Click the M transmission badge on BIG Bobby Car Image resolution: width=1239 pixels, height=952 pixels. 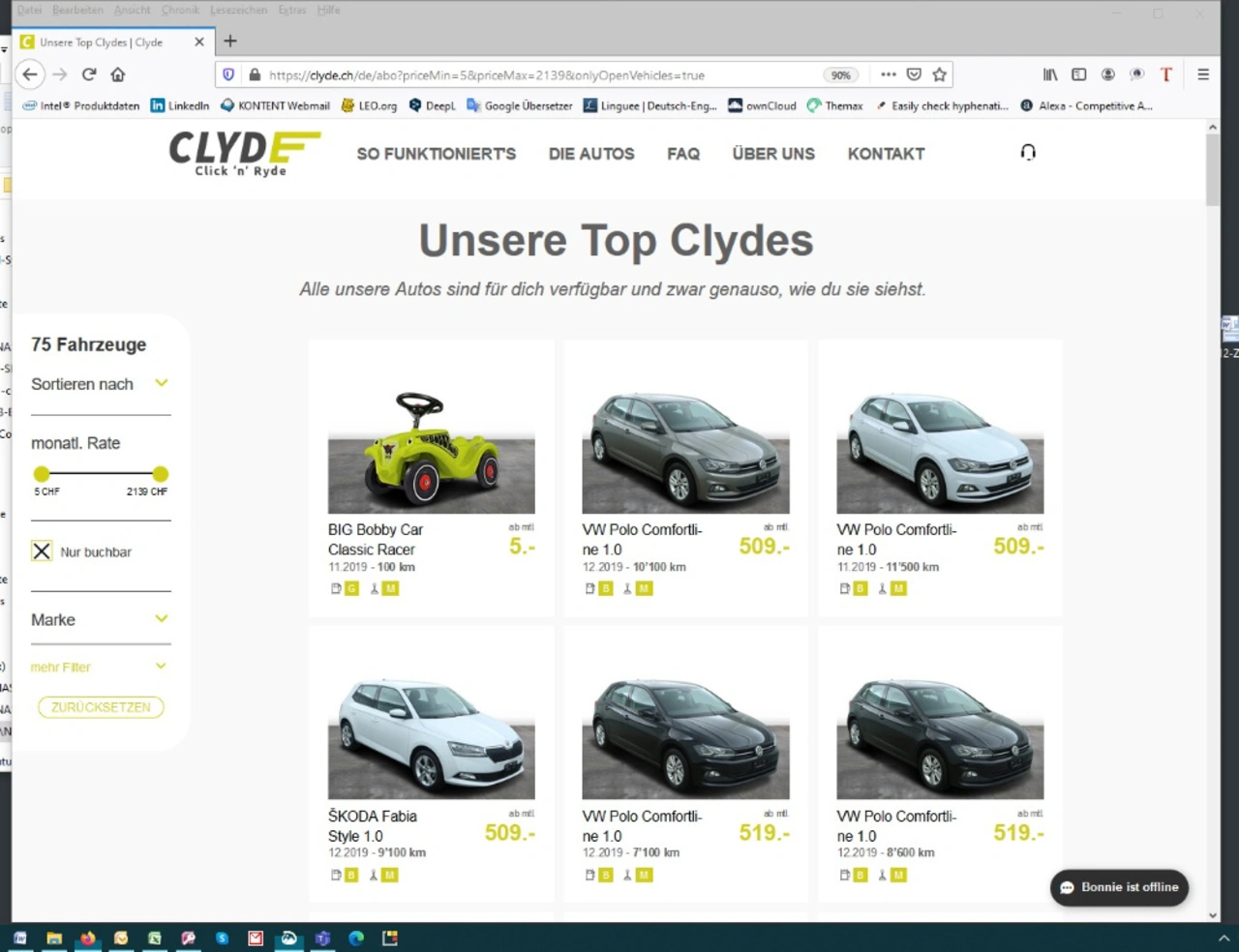tap(390, 588)
